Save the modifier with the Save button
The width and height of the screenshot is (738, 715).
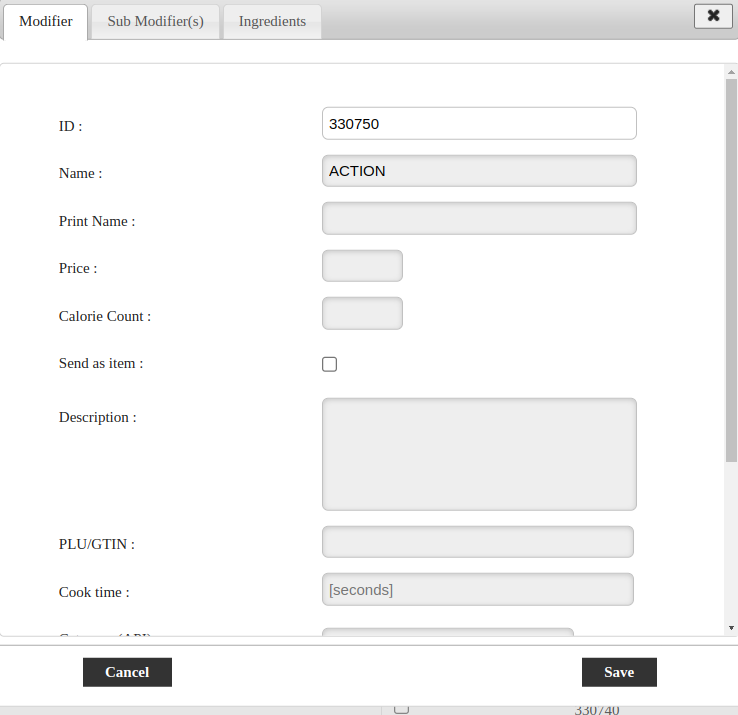click(x=619, y=672)
